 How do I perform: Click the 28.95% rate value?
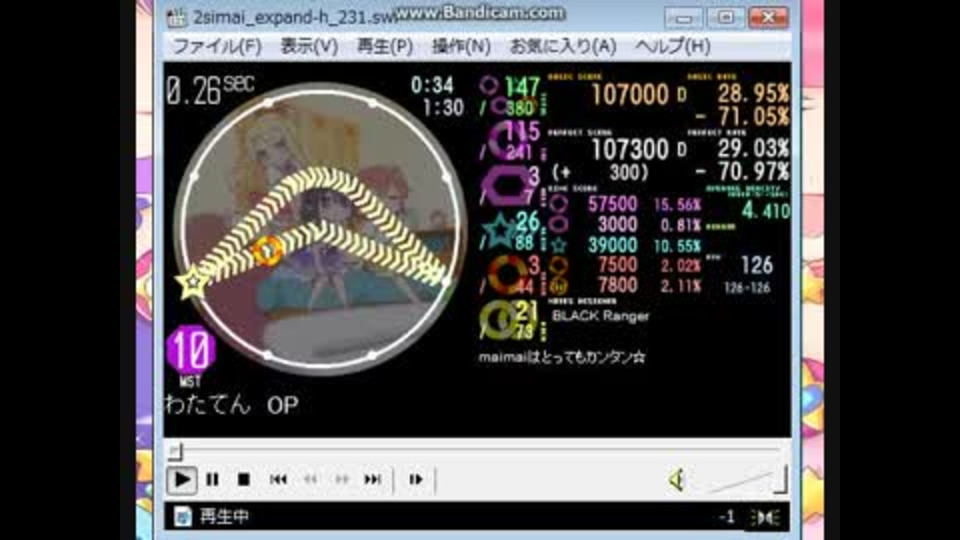(x=753, y=94)
